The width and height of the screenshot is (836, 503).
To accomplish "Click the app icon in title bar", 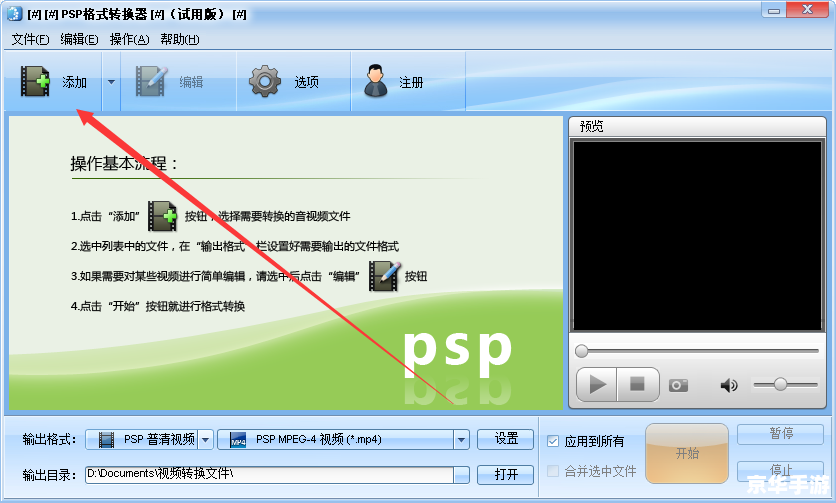I will click(x=14, y=13).
